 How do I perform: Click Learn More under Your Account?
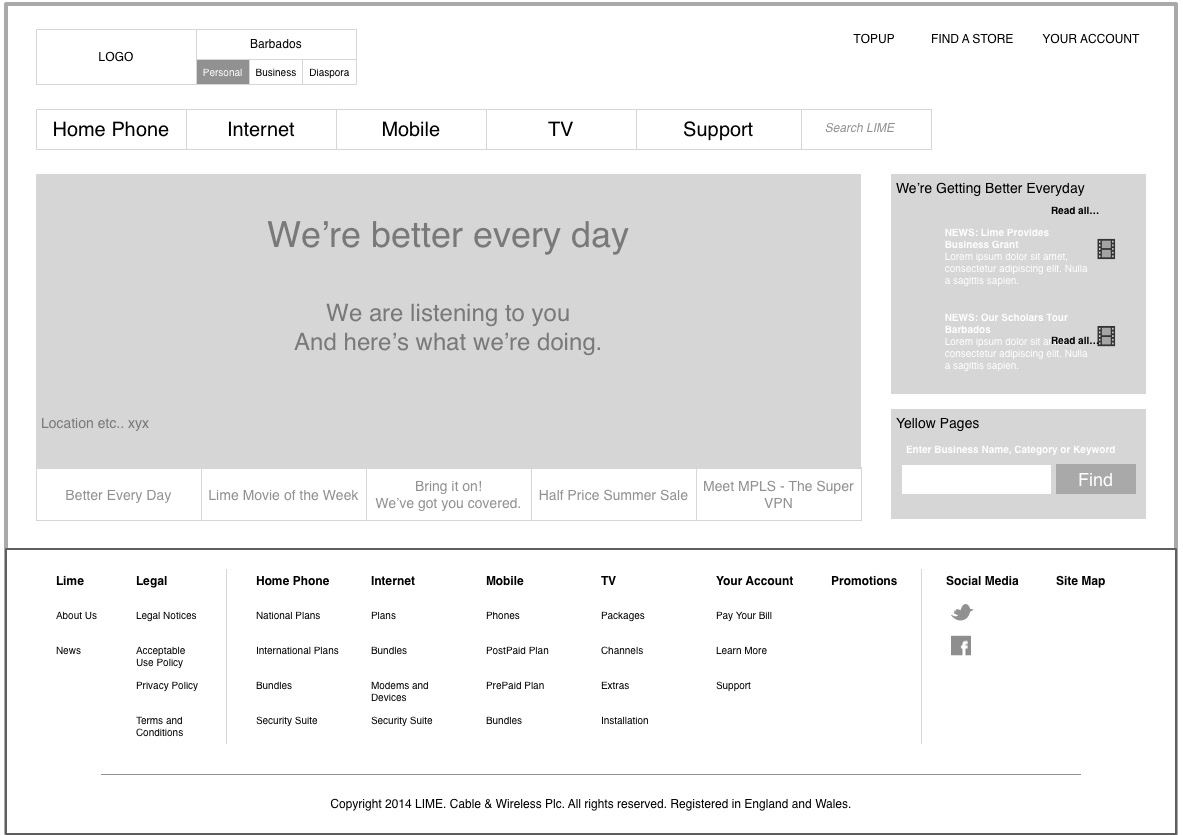coord(741,650)
